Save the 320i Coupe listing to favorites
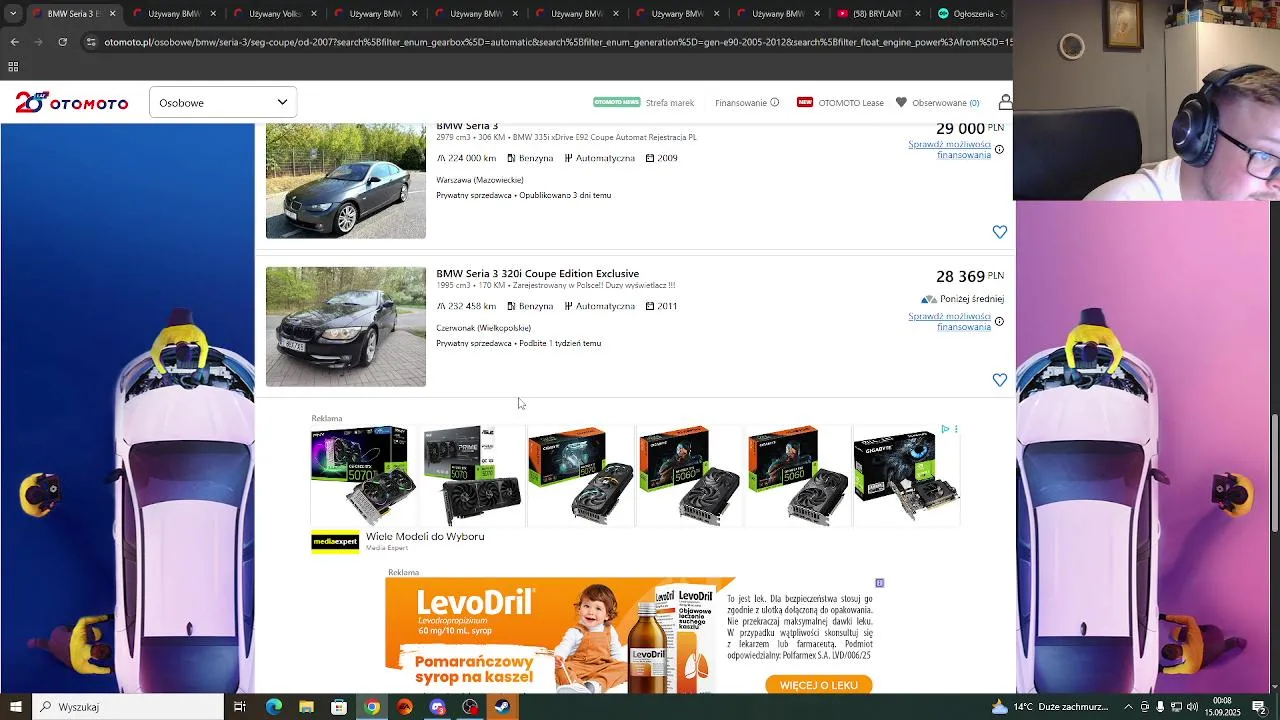This screenshot has height=720, width=1280. 999,380
